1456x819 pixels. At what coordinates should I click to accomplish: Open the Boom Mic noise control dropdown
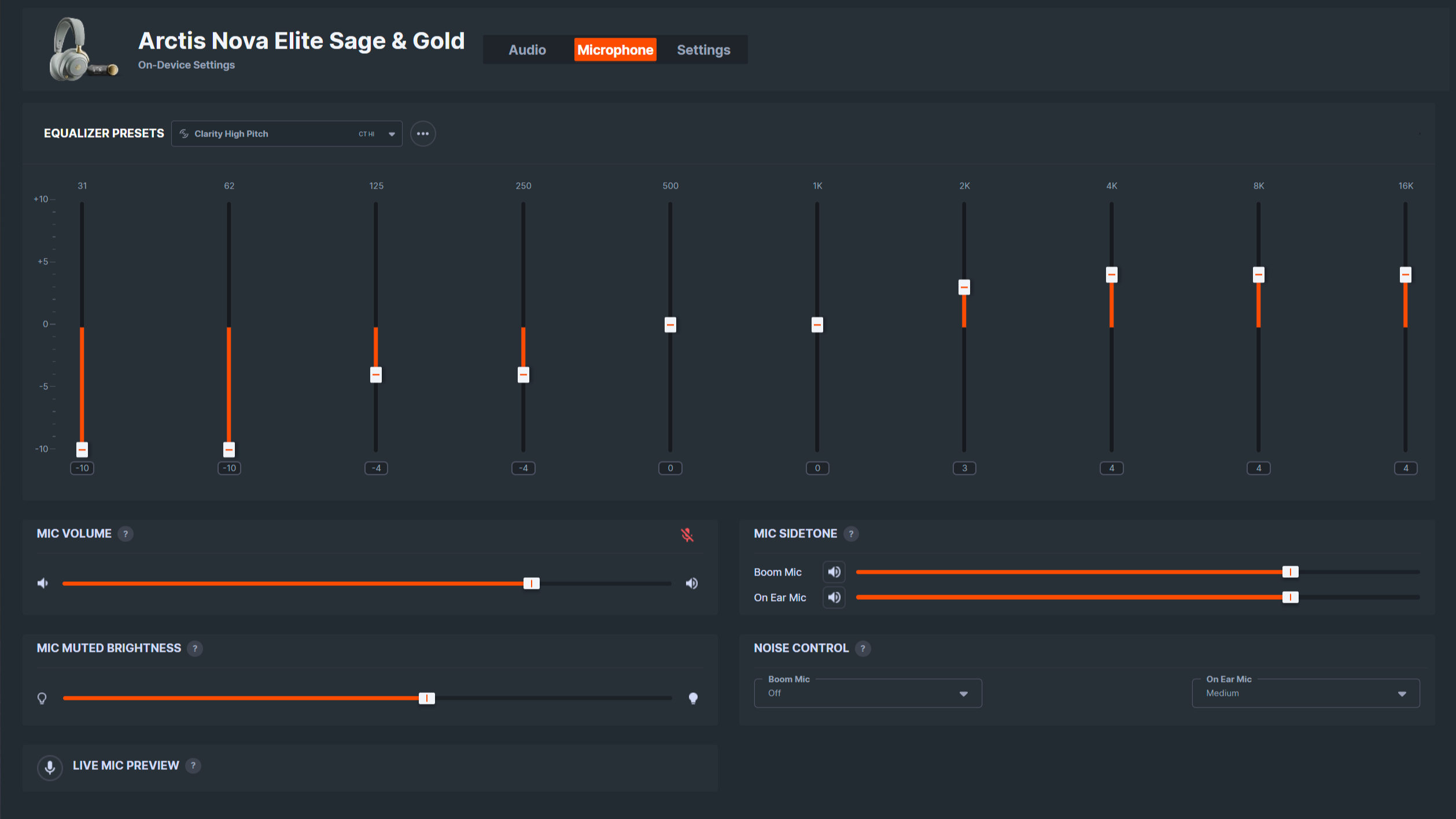click(868, 693)
